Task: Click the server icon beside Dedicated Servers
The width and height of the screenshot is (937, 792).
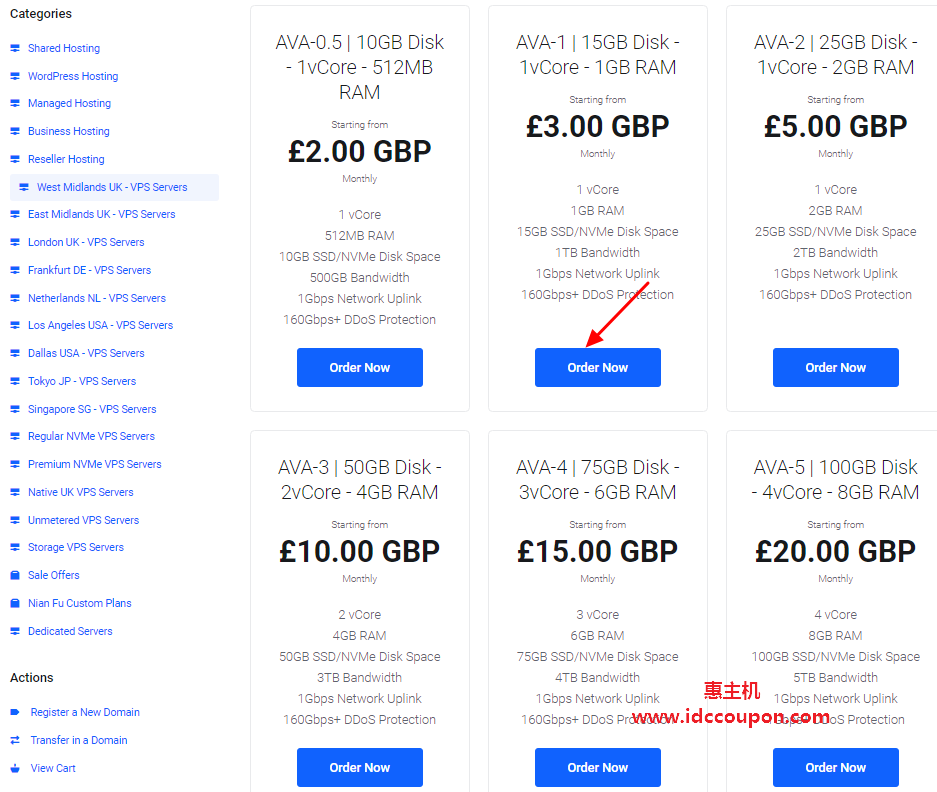Action: pyautogui.click(x=15, y=632)
